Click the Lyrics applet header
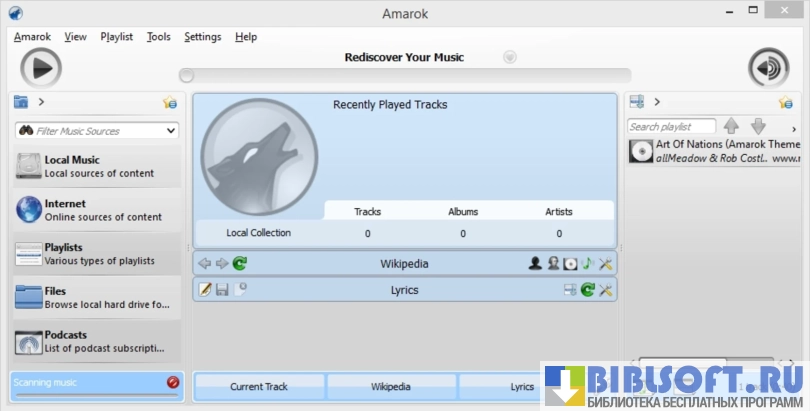The height and width of the screenshot is (411, 810). tap(404, 290)
